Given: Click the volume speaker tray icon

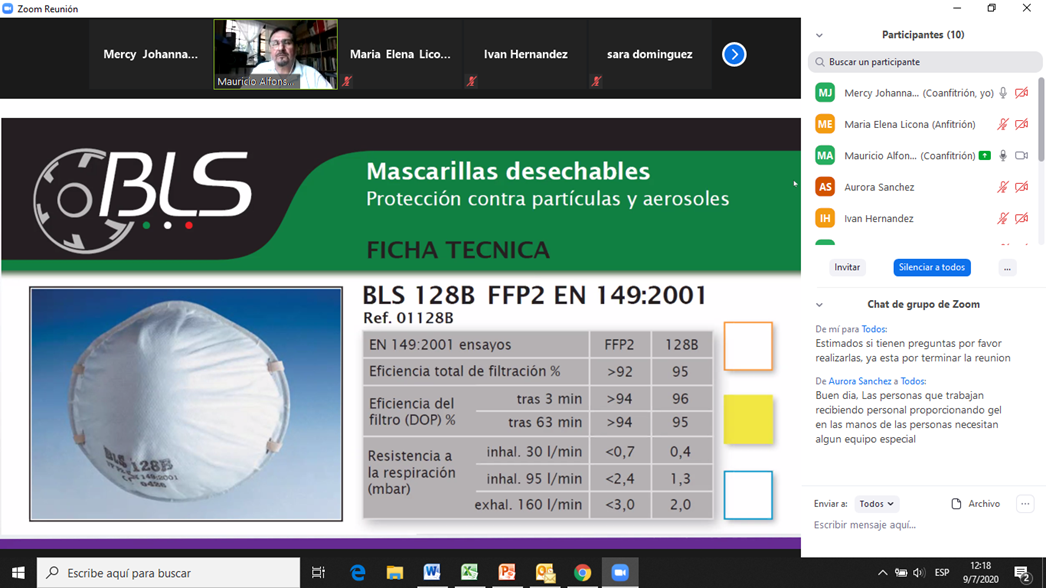Looking at the screenshot, I should tap(919, 573).
